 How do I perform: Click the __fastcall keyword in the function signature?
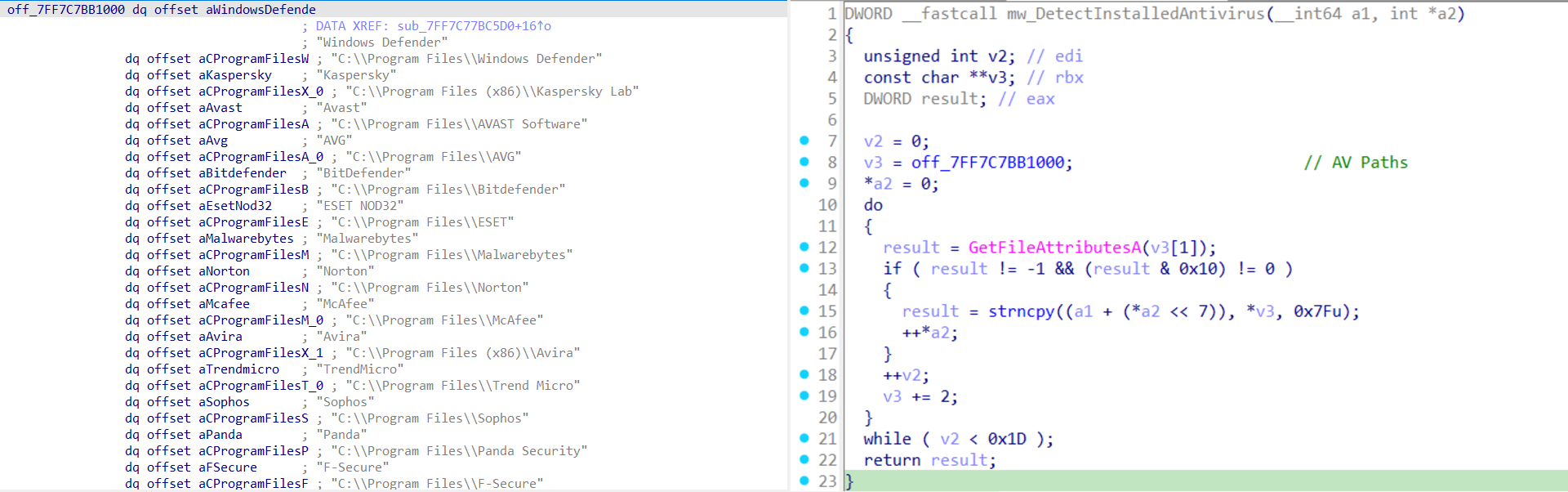coord(950,14)
